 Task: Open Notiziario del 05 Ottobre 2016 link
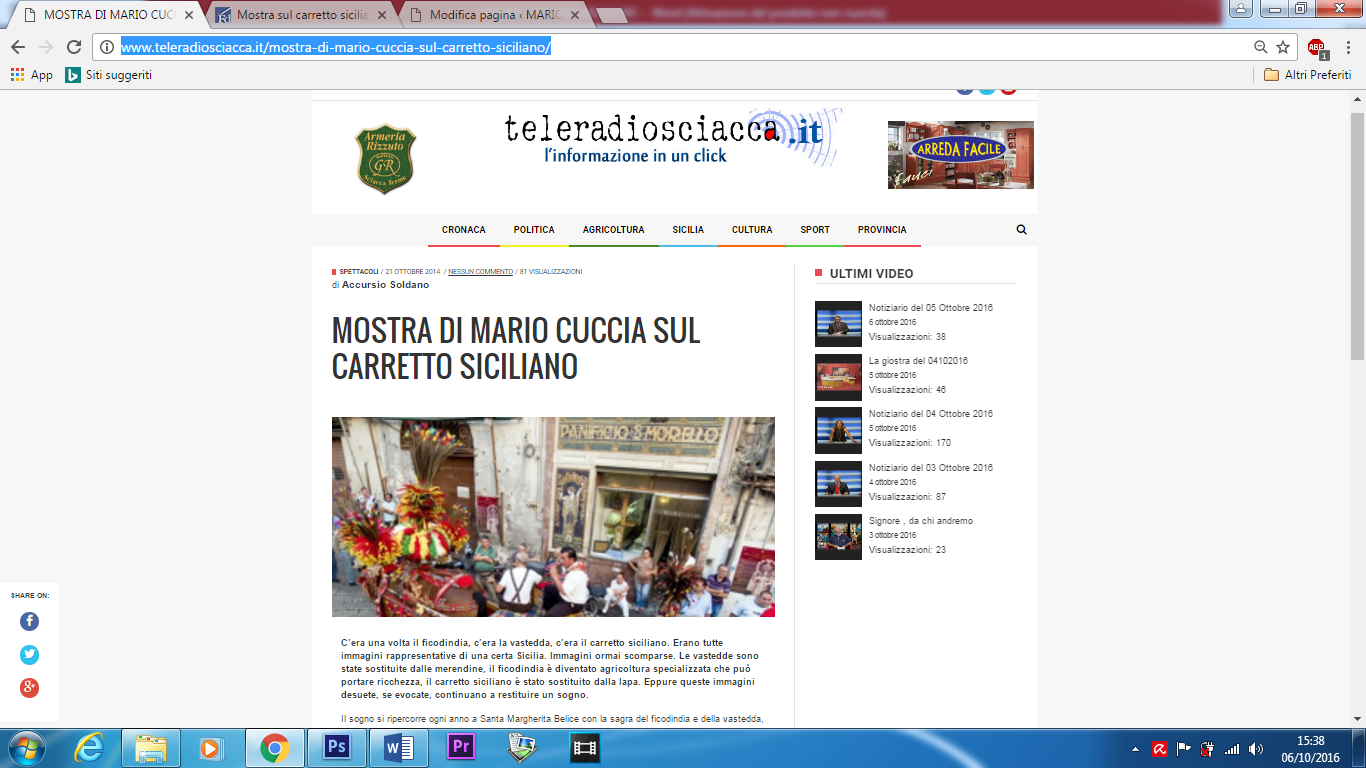coord(931,308)
